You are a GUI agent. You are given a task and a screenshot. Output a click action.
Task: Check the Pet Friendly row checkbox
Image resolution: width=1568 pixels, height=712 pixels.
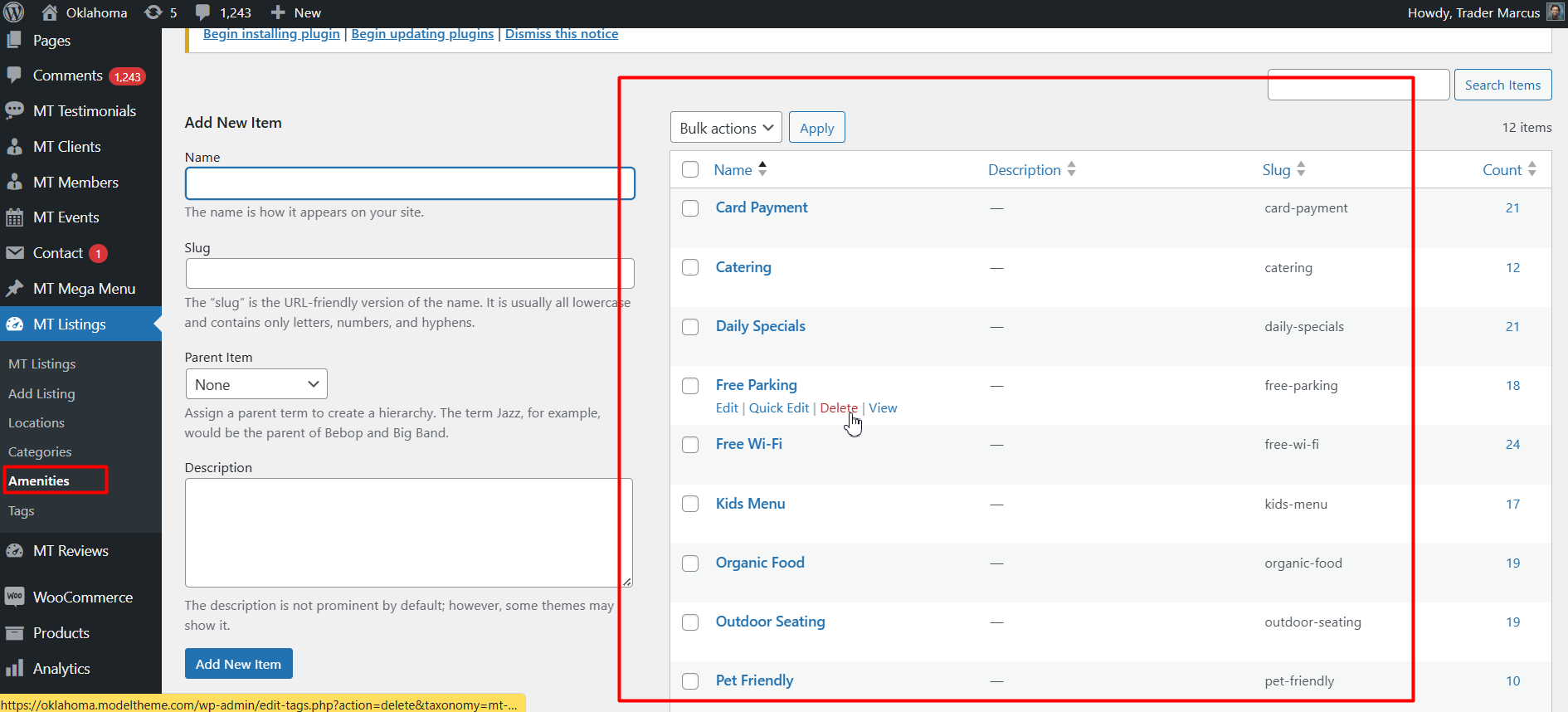point(690,681)
